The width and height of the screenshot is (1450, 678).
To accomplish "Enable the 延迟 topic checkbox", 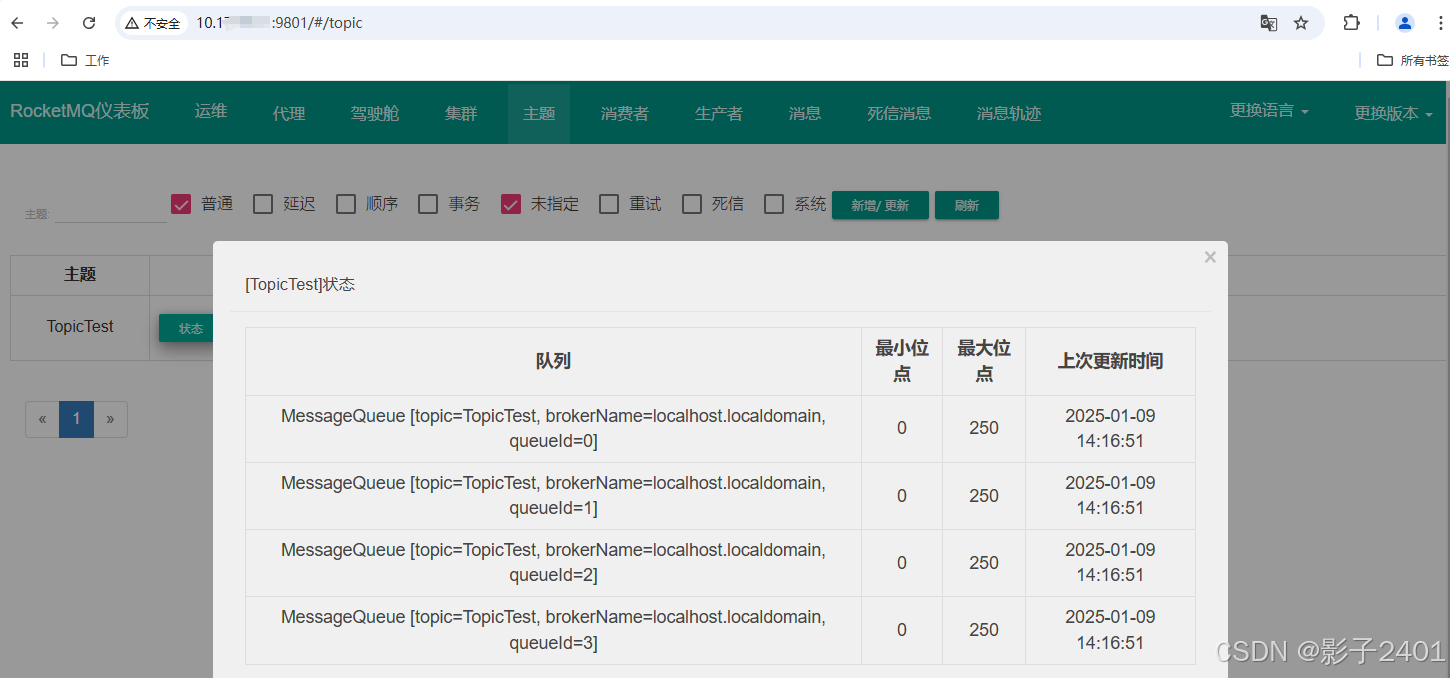I will 263,203.
